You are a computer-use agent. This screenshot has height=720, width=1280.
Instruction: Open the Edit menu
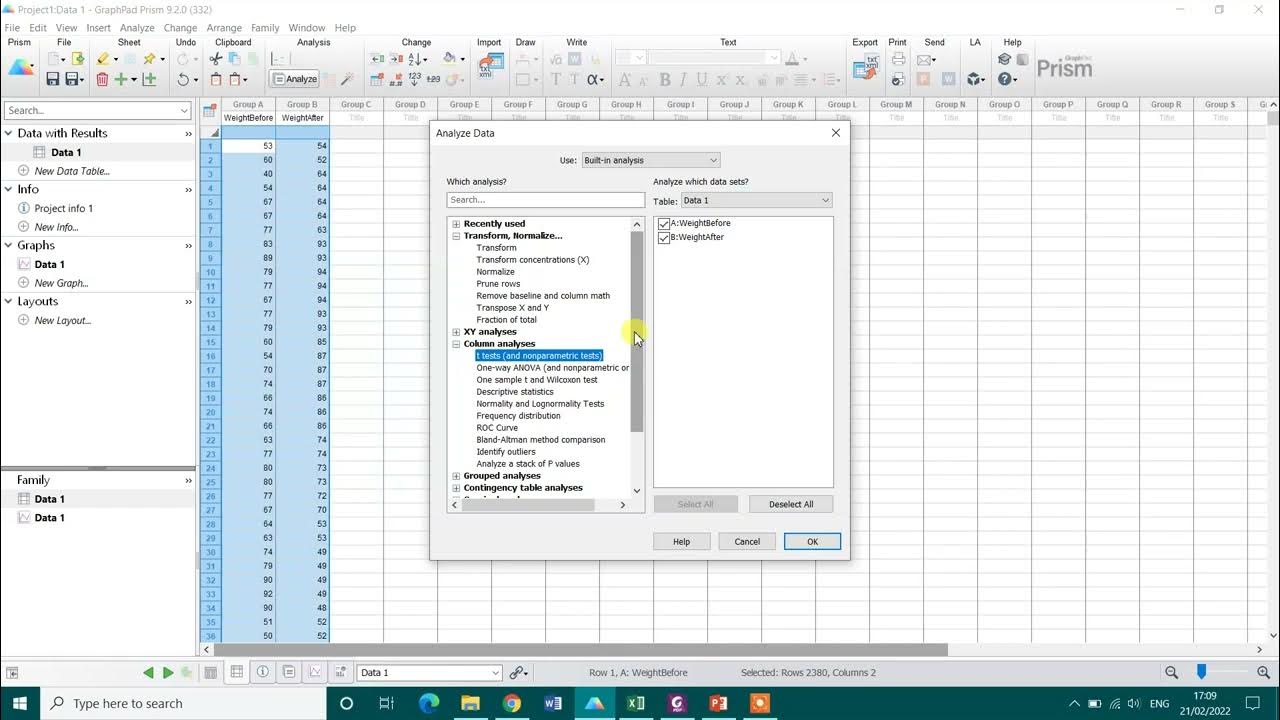(38, 28)
